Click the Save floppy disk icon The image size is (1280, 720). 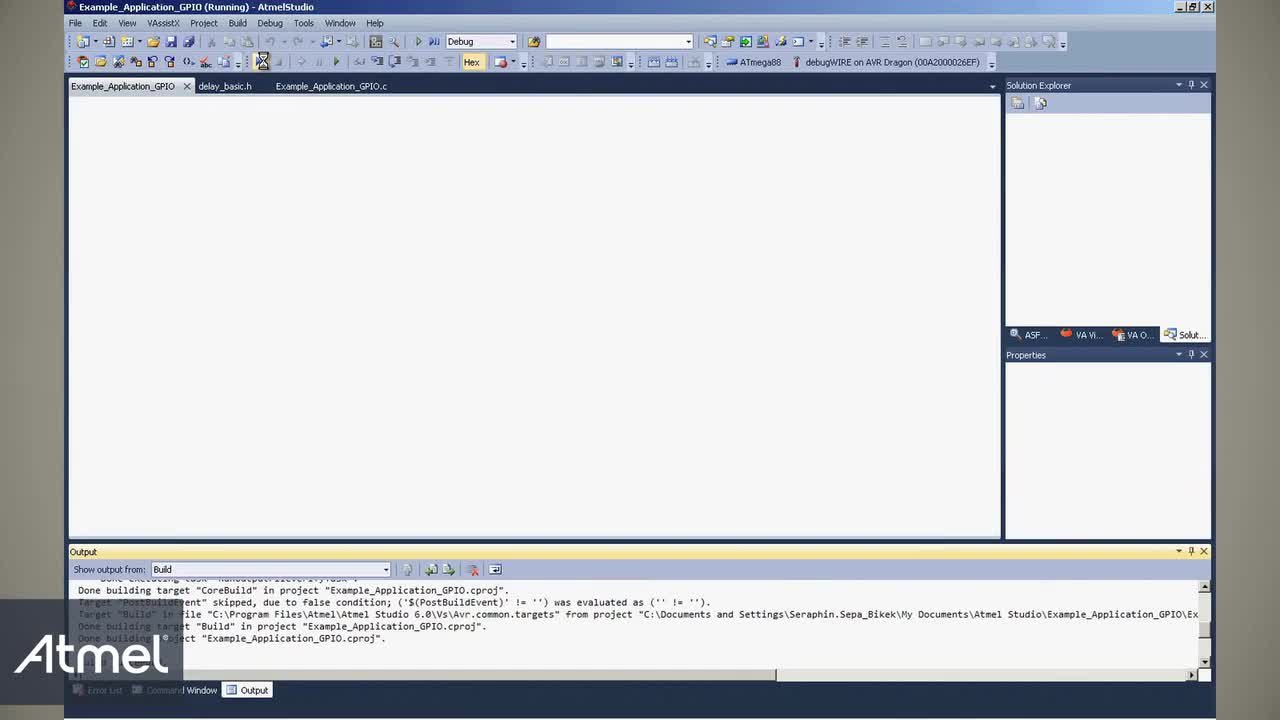171,42
